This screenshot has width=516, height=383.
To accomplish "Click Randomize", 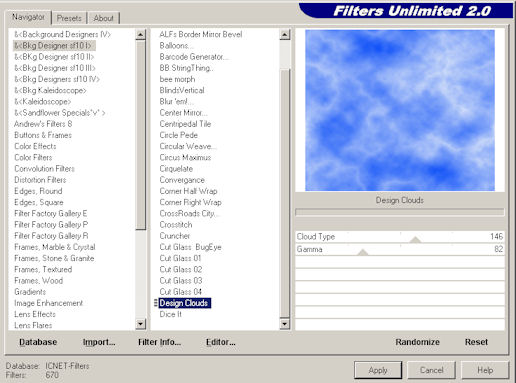I will coord(417,342).
